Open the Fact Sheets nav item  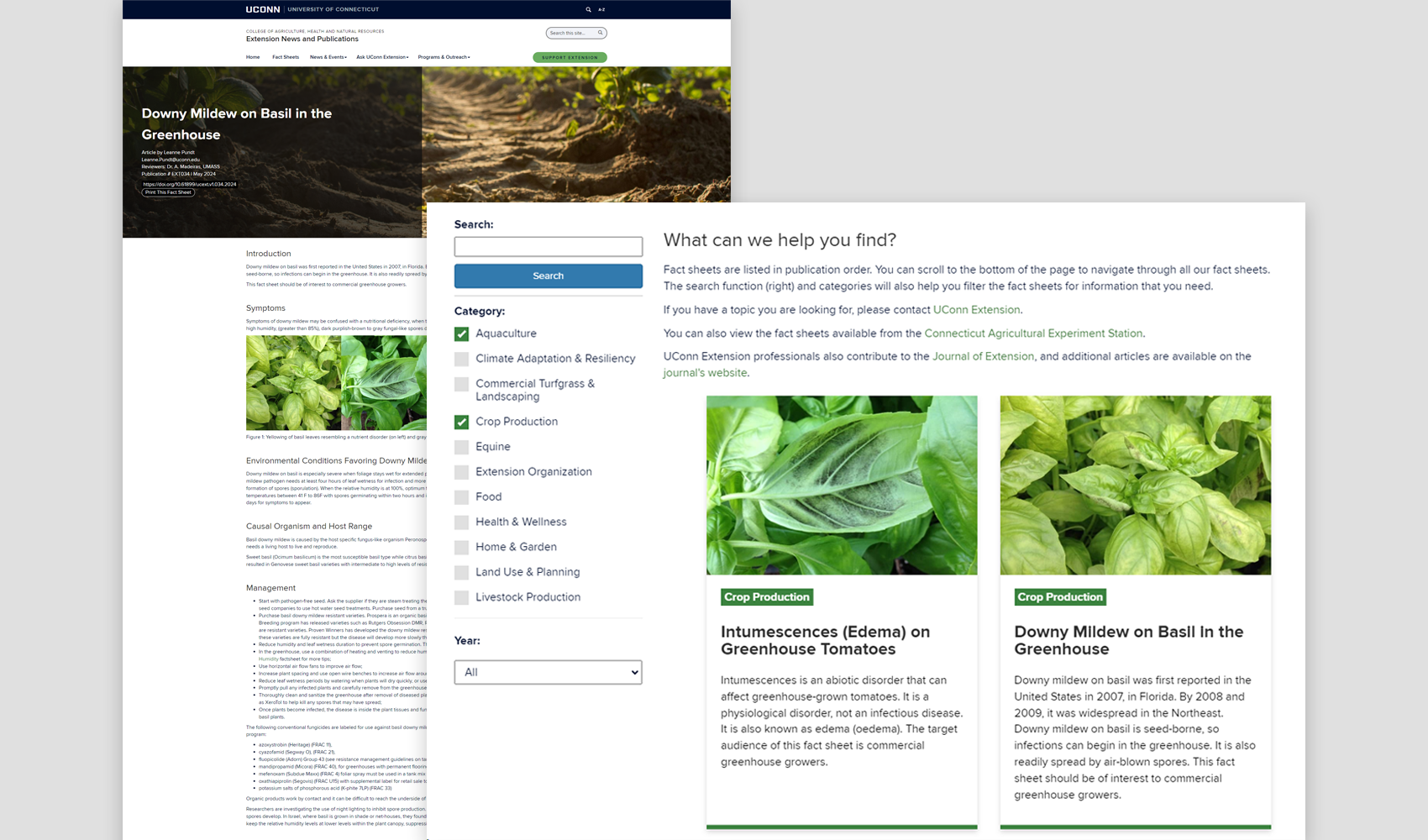(x=286, y=57)
